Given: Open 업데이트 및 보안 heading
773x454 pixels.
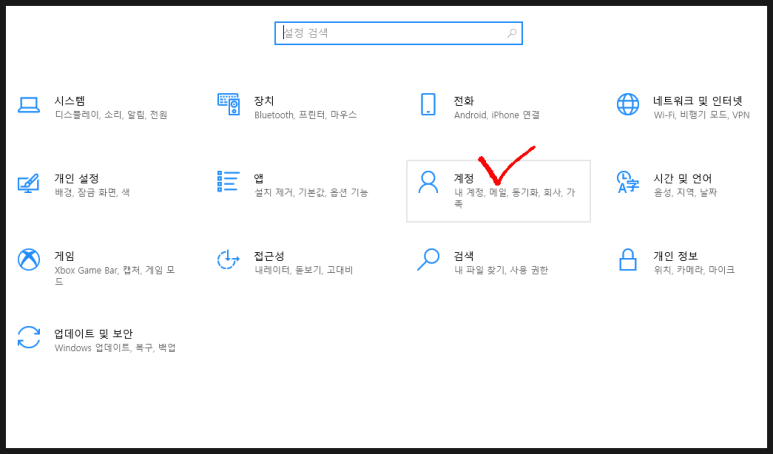Looking at the screenshot, I should coord(94,334).
